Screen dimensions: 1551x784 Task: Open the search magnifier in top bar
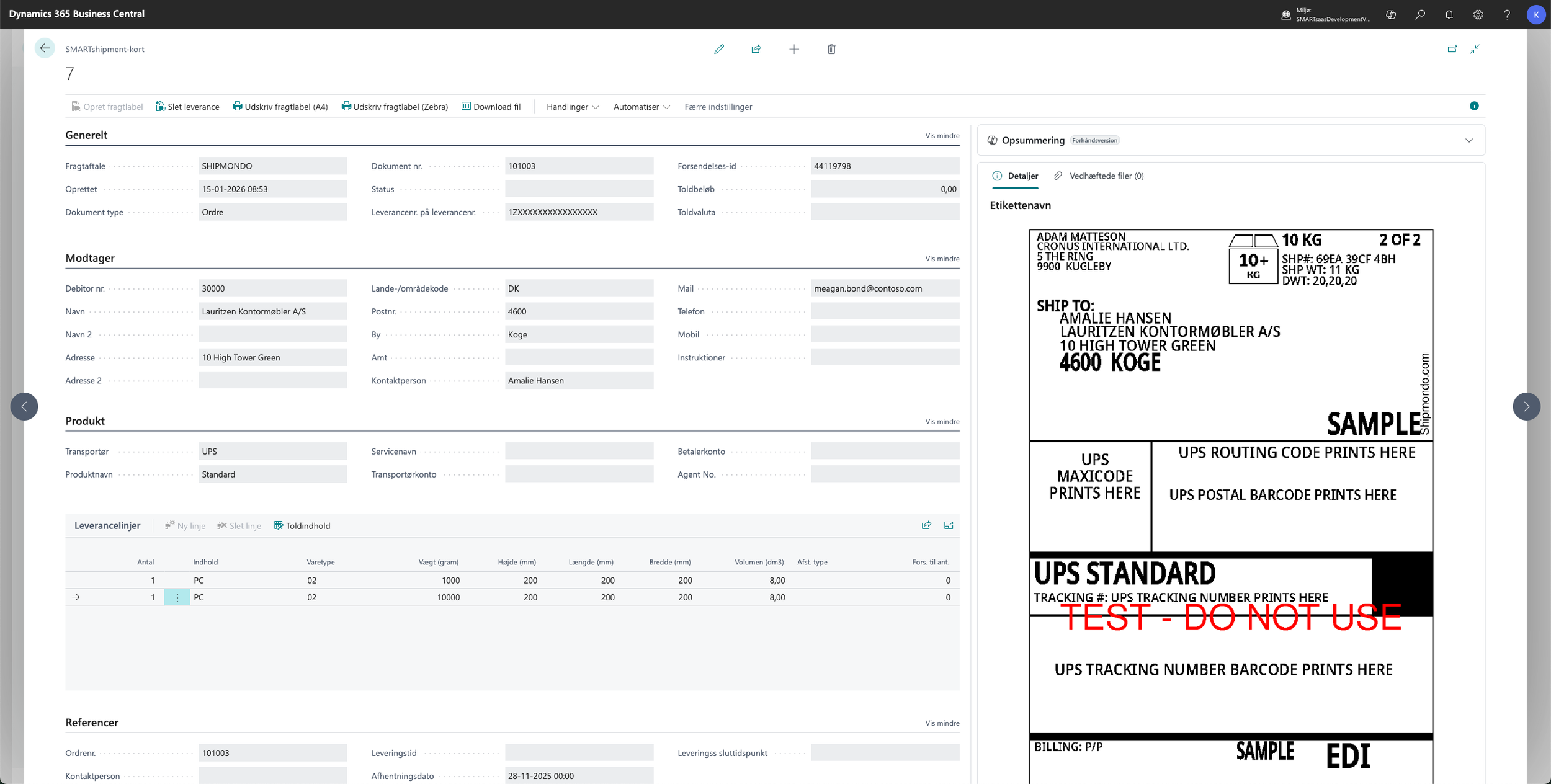click(1420, 14)
